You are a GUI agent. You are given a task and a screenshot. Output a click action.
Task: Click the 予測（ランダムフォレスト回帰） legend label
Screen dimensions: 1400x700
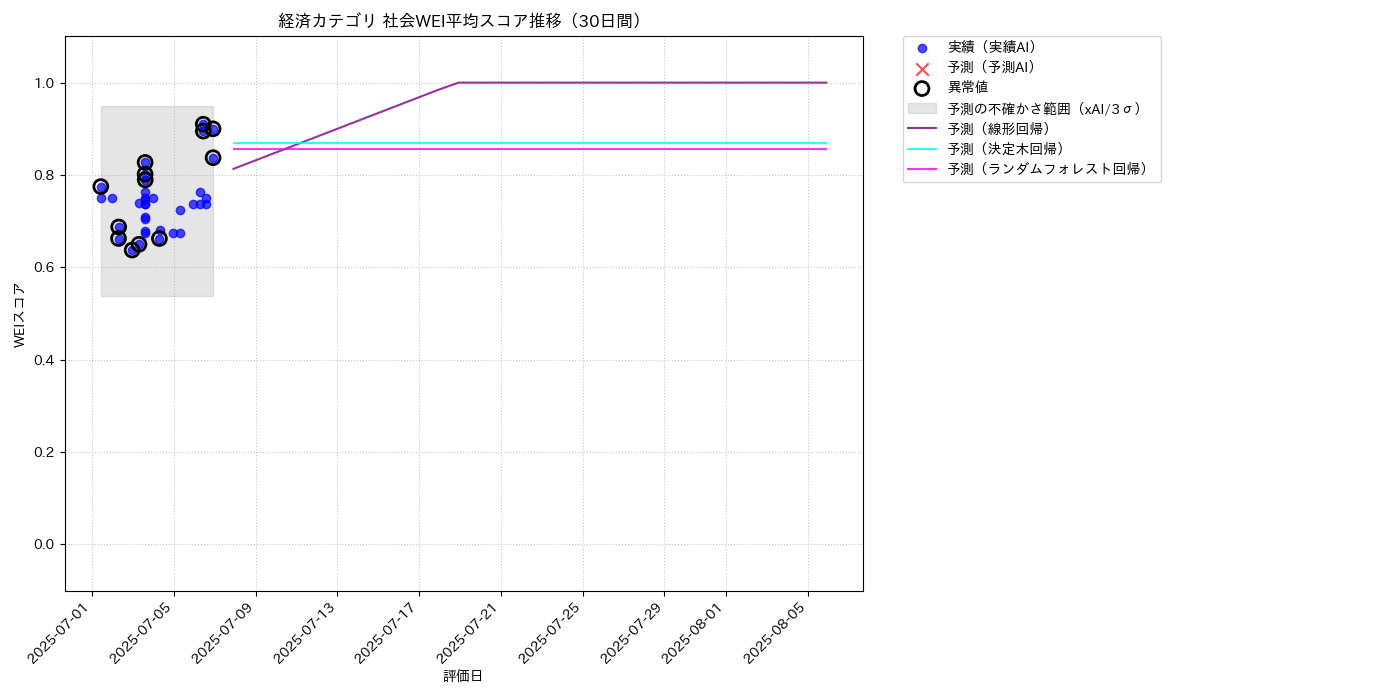[1051, 169]
